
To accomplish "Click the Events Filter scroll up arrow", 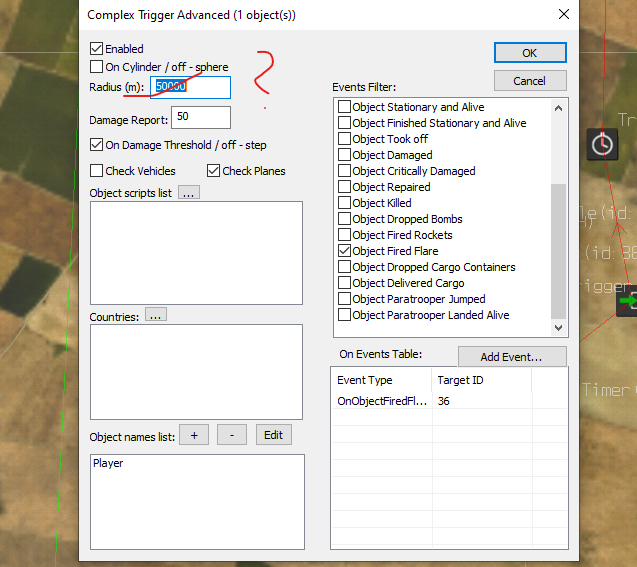I will tap(559, 108).
